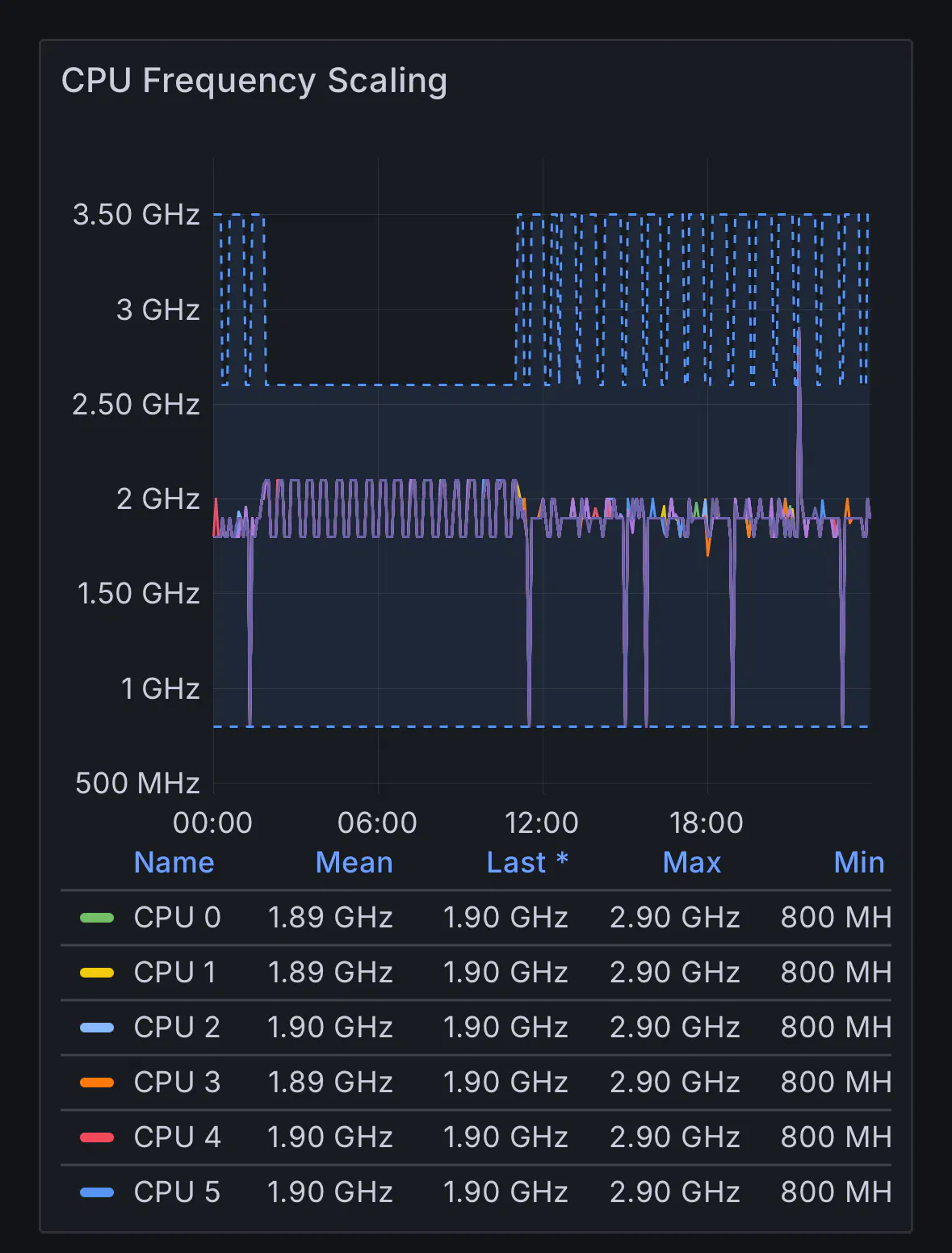Toggle CPU 5 series label in legend
The height and width of the screenshot is (1253, 952).
pos(177,1192)
